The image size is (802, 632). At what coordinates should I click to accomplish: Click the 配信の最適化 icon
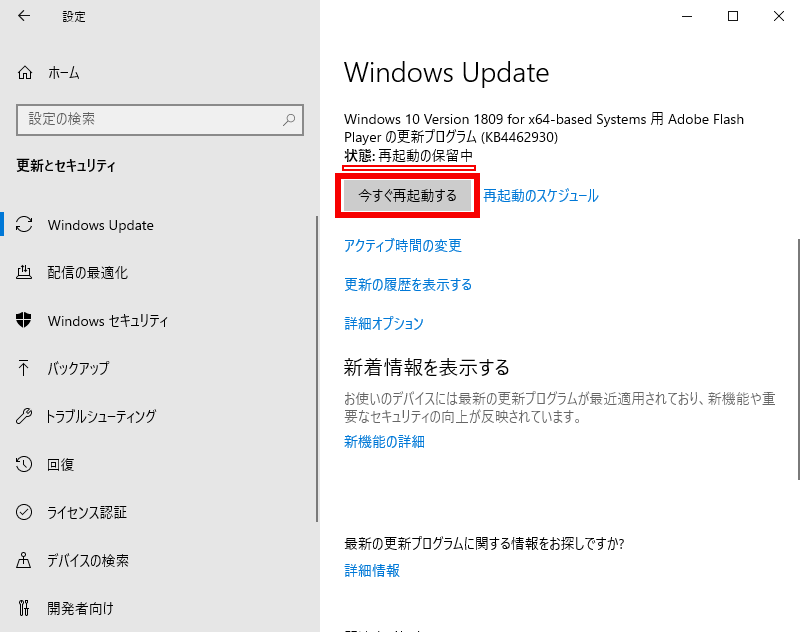point(26,273)
